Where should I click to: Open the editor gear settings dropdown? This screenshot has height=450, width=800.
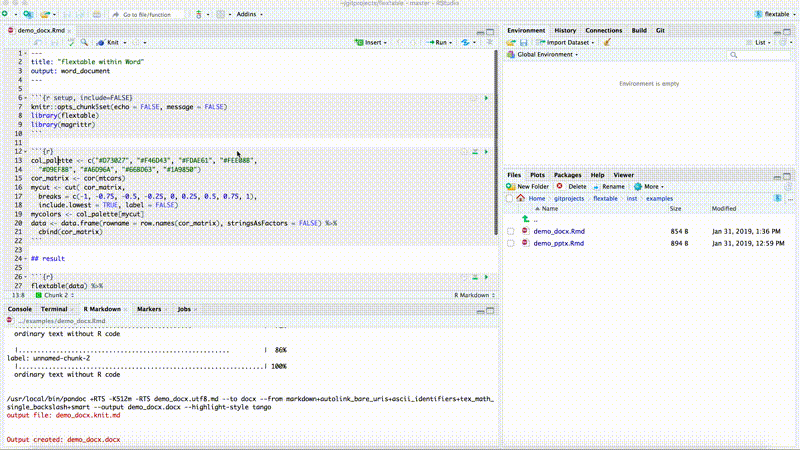[x=139, y=43]
